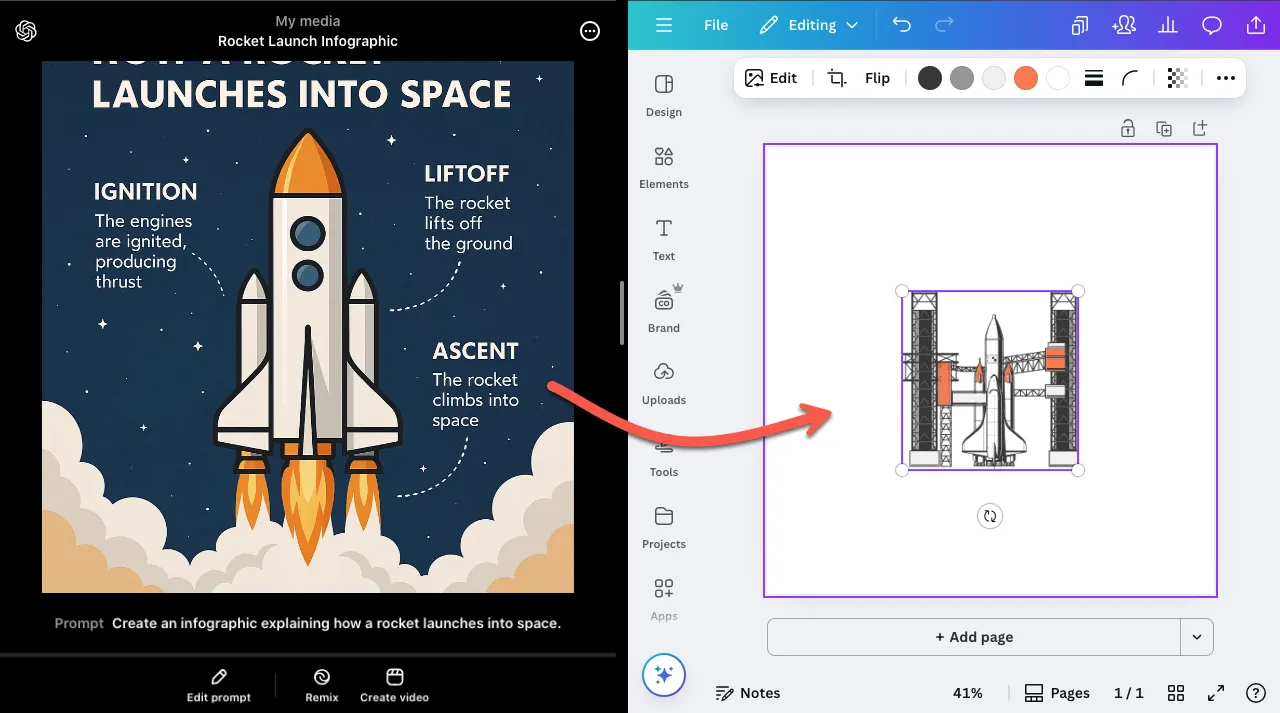Open the Tools tab in sidebar

664,458
